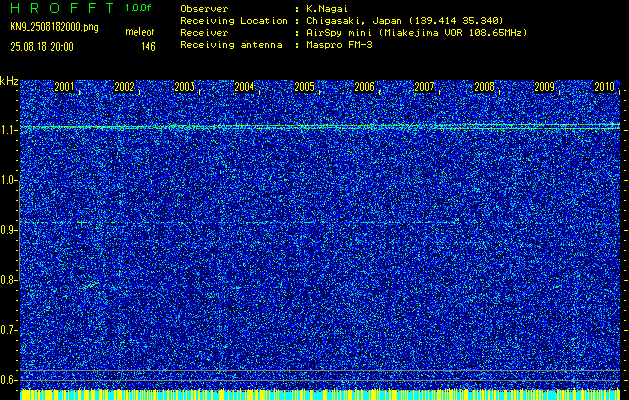Click time marker 2007

click(424, 87)
